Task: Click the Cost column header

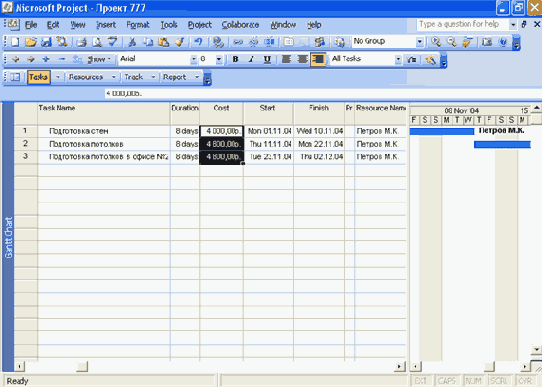Action: [221, 114]
